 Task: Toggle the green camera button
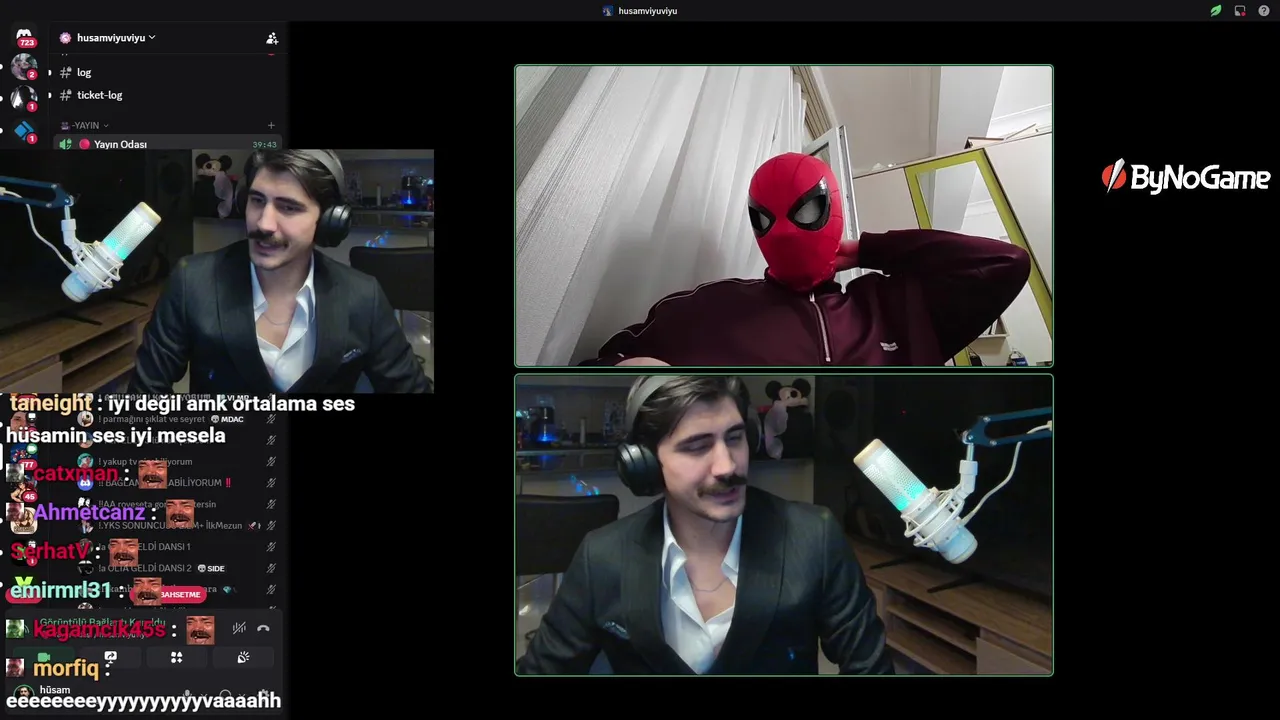coord(44,657)
